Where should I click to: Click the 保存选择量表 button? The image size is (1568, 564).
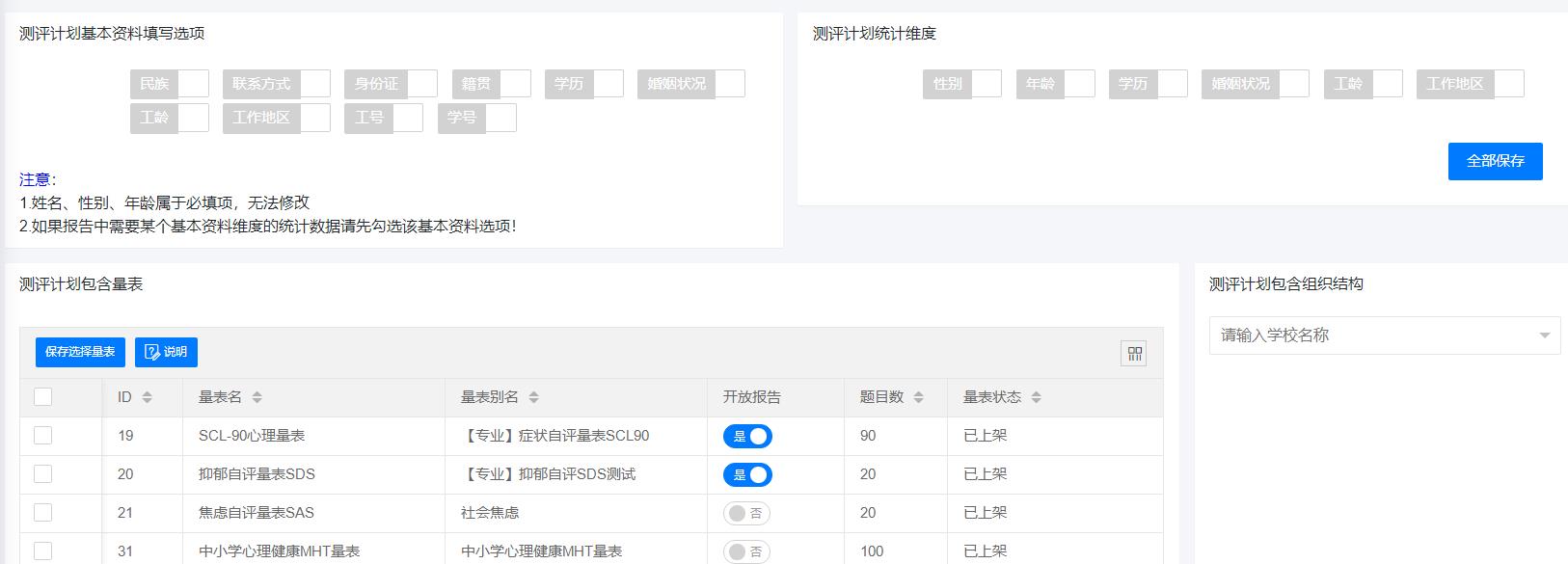pos(80,352)
